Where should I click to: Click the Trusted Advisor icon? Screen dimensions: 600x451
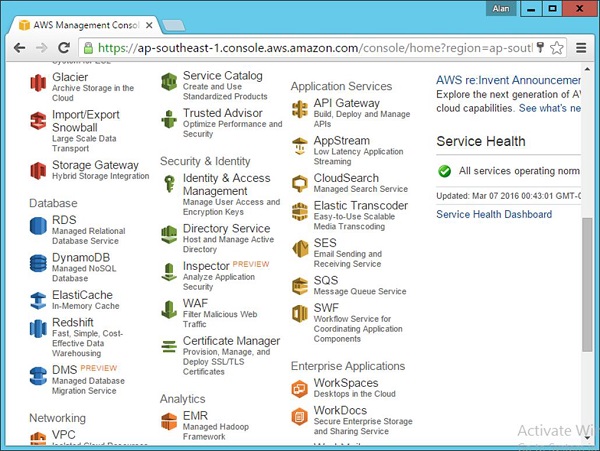pos(169,119)
